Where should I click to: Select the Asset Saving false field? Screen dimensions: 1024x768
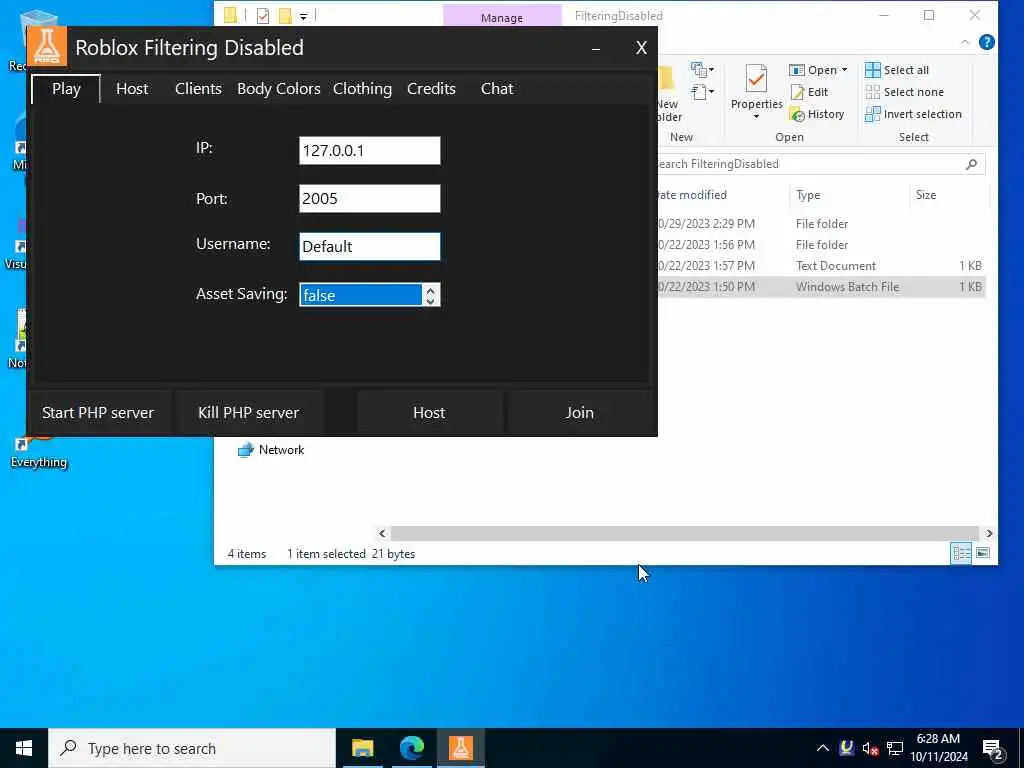(x=360, y=295)
